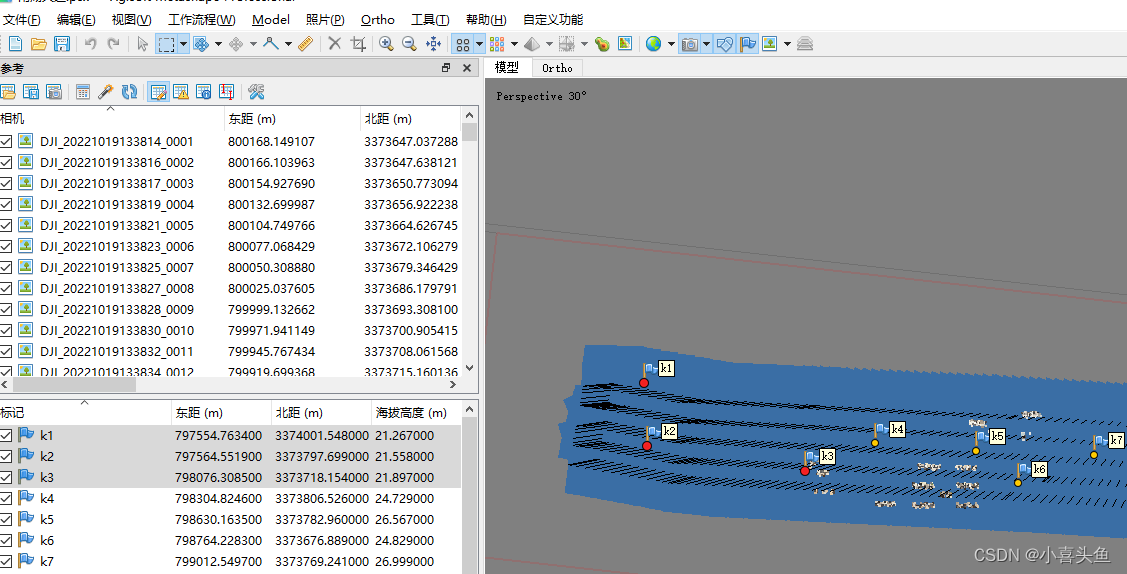The height and width of the screenshot is (574, 1127).
Task: Expand the show cameras dropdown arrow
Action: [x=707, y=45]
